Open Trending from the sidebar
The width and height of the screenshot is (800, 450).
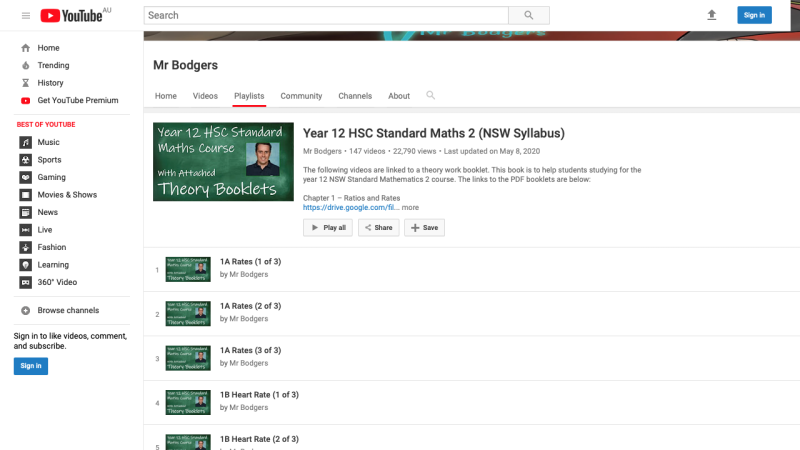[53, 65]
